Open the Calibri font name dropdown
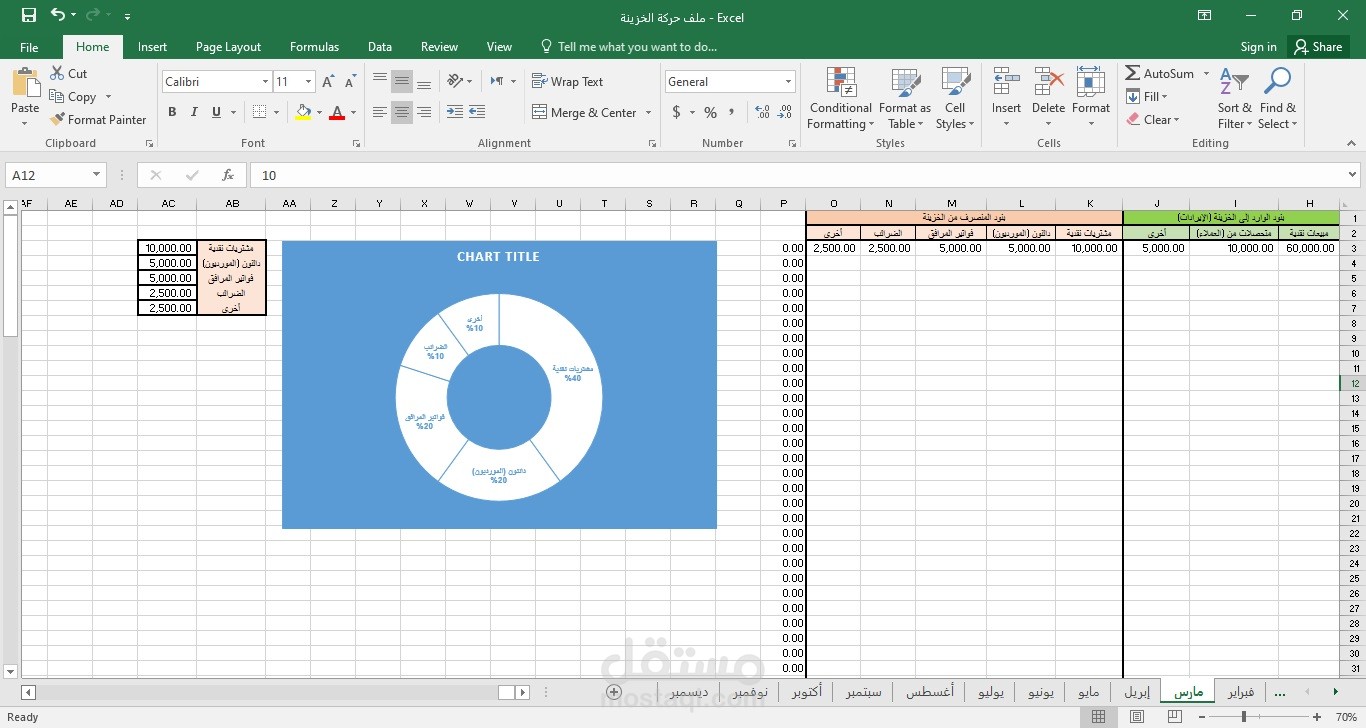 point(265,82)
